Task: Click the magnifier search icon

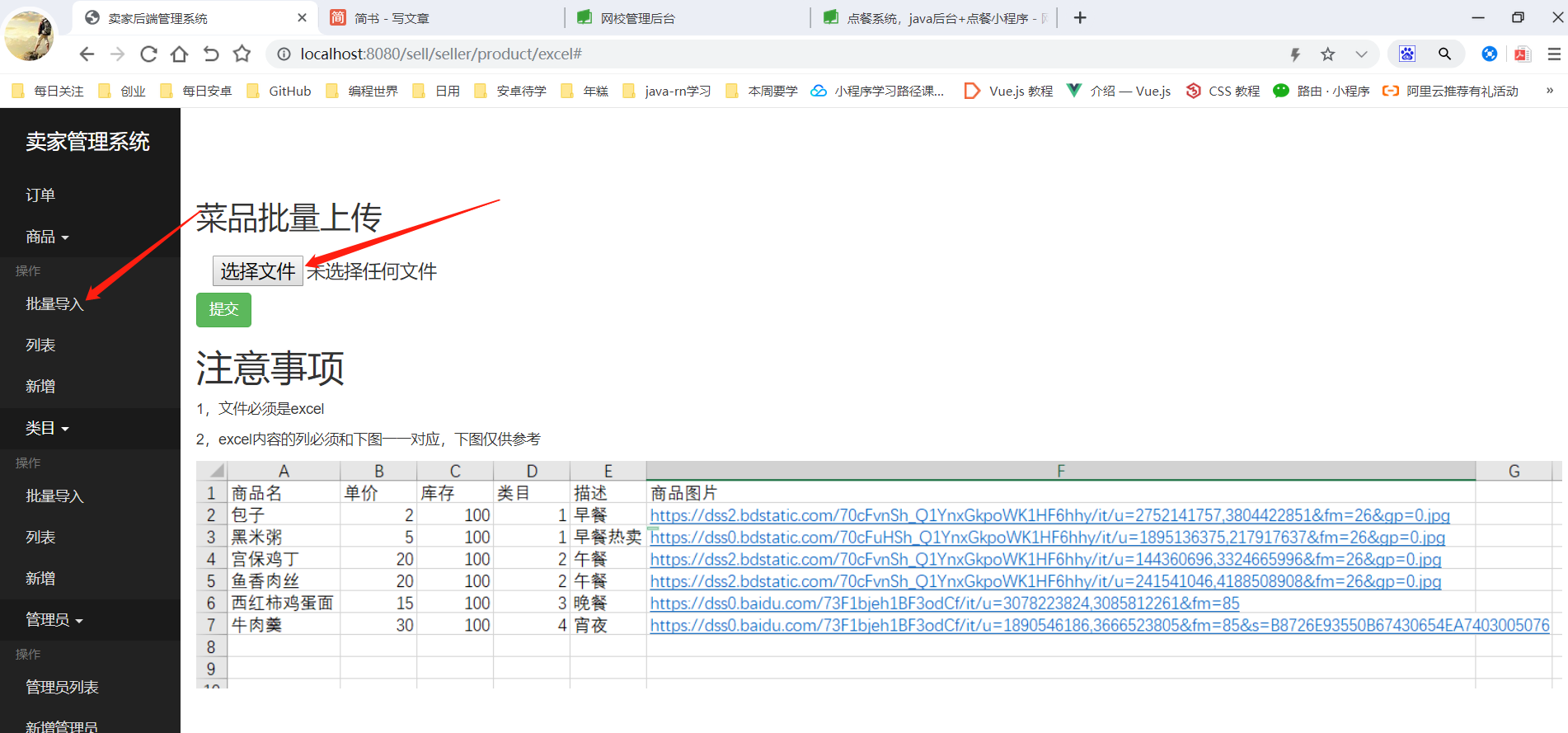Action: tap(1444, 54)
